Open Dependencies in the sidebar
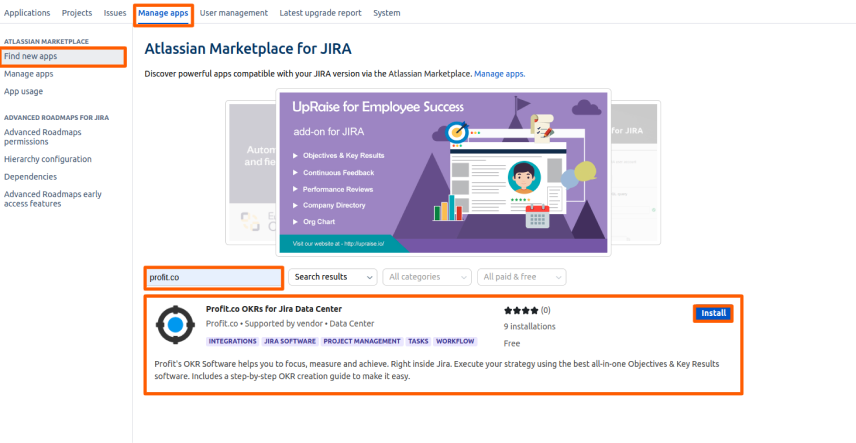Screen dimensions: 856x443 pyautogui.click(x=31, y=176)
